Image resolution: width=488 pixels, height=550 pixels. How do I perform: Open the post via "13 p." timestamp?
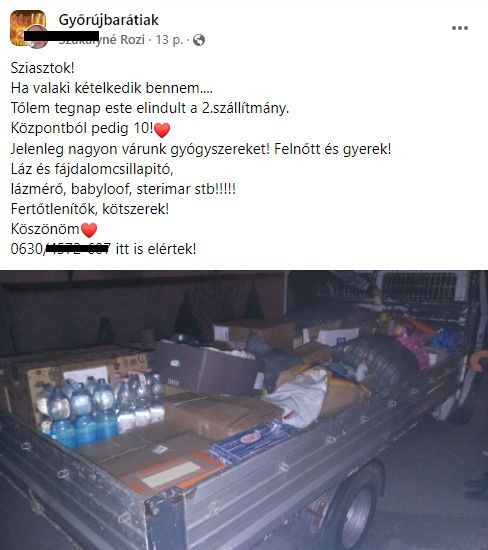(x=169, y=40)
